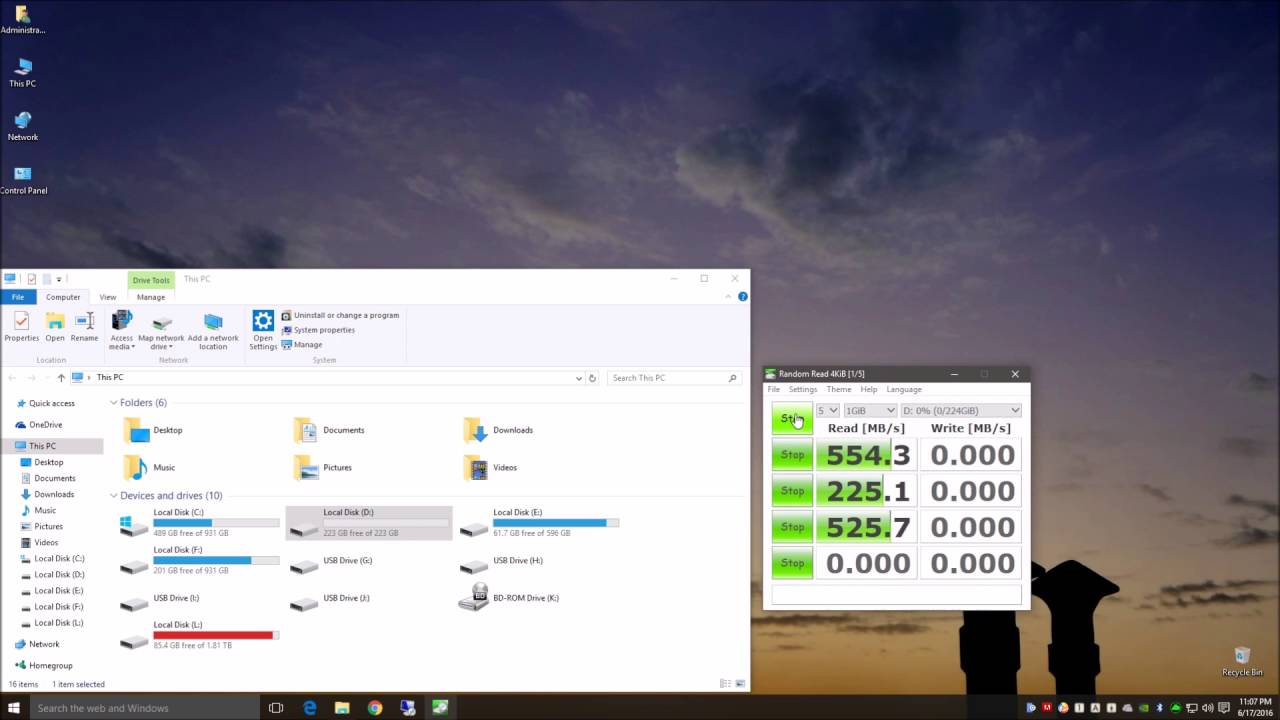Collapse the ribbon with the chevron
Image resolution: width=1280 pixels, height=720 pixels.
pos(728,297)
